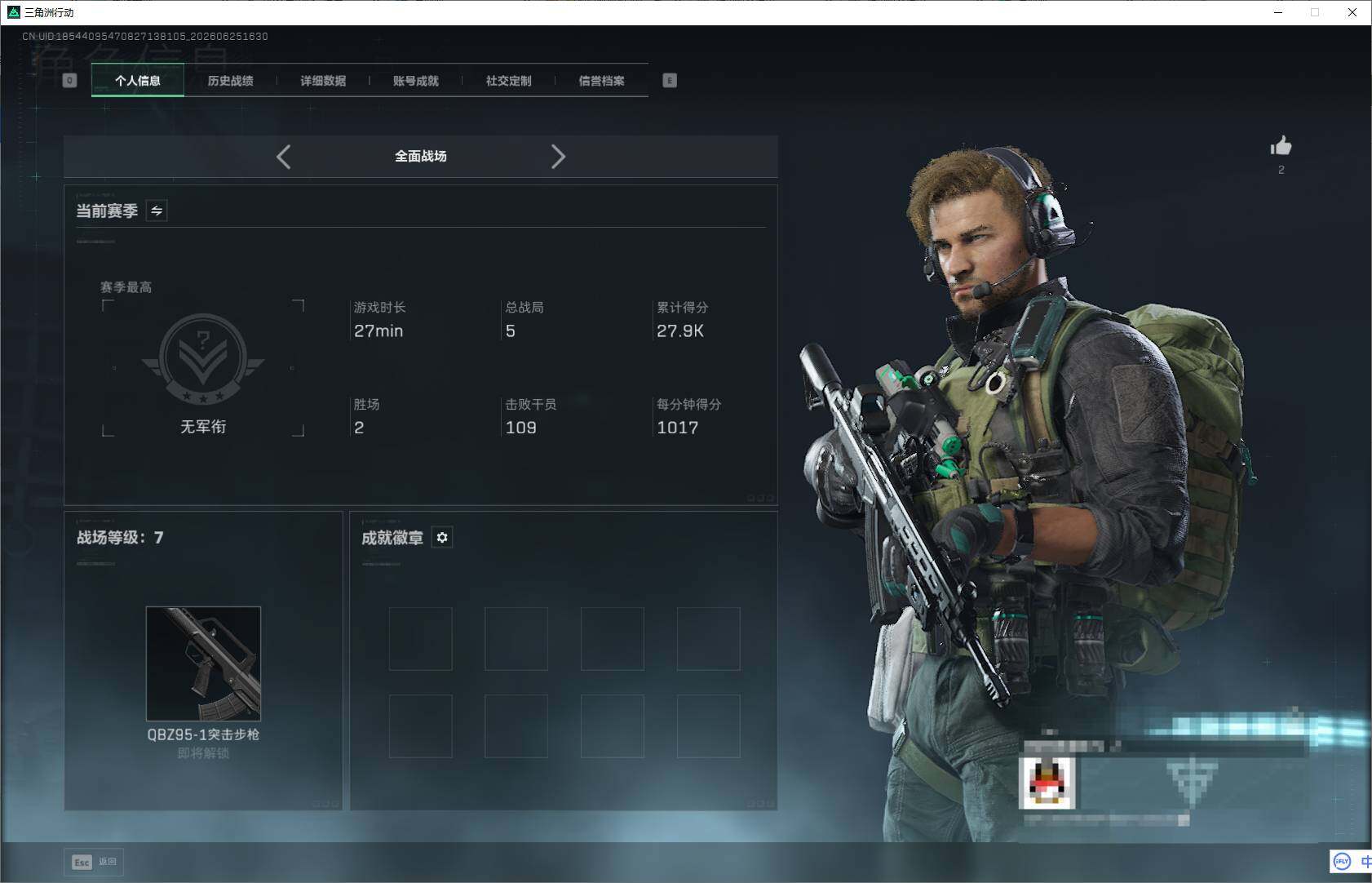This screenshot has width=1372, height=883.
Task: Open the 信誉档案 tab
Action: [x=601, y=81]
